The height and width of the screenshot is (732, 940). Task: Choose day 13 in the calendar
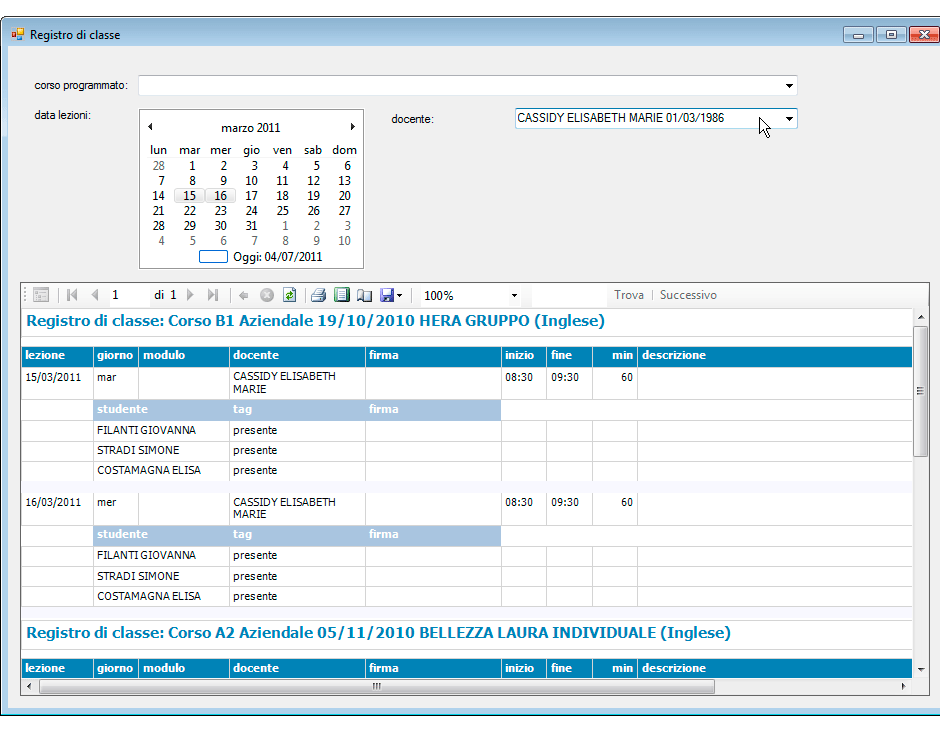[344, 181]
